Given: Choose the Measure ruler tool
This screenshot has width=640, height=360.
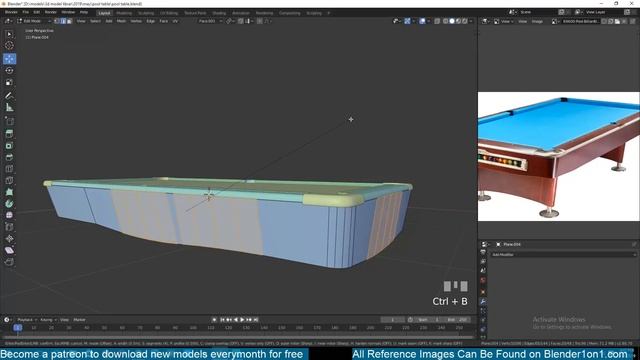Looking at the screenshot, I should pos(9,107).
